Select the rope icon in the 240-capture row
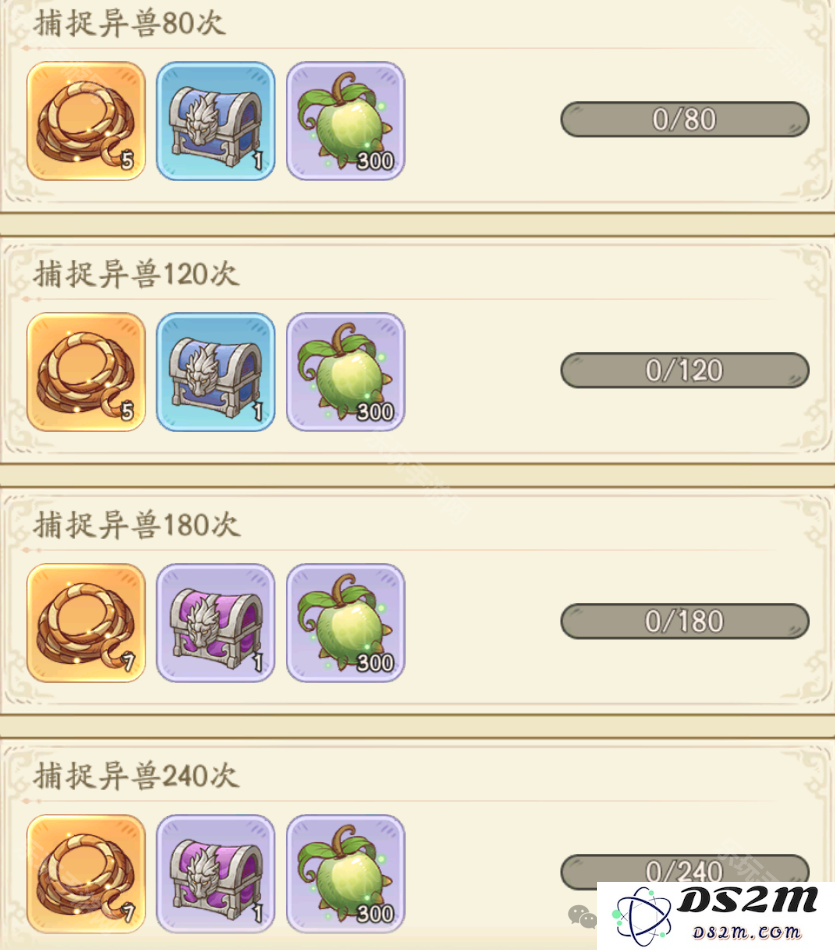Image resolution: width=835 pixels, height=950 pixels. 86,873
